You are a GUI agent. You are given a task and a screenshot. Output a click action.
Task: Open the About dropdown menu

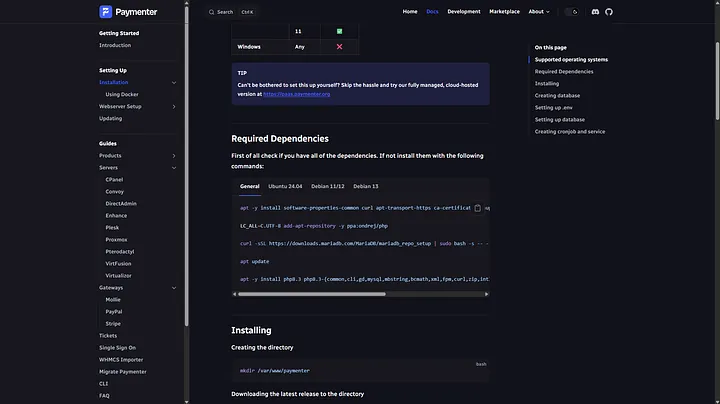(539, 12)
